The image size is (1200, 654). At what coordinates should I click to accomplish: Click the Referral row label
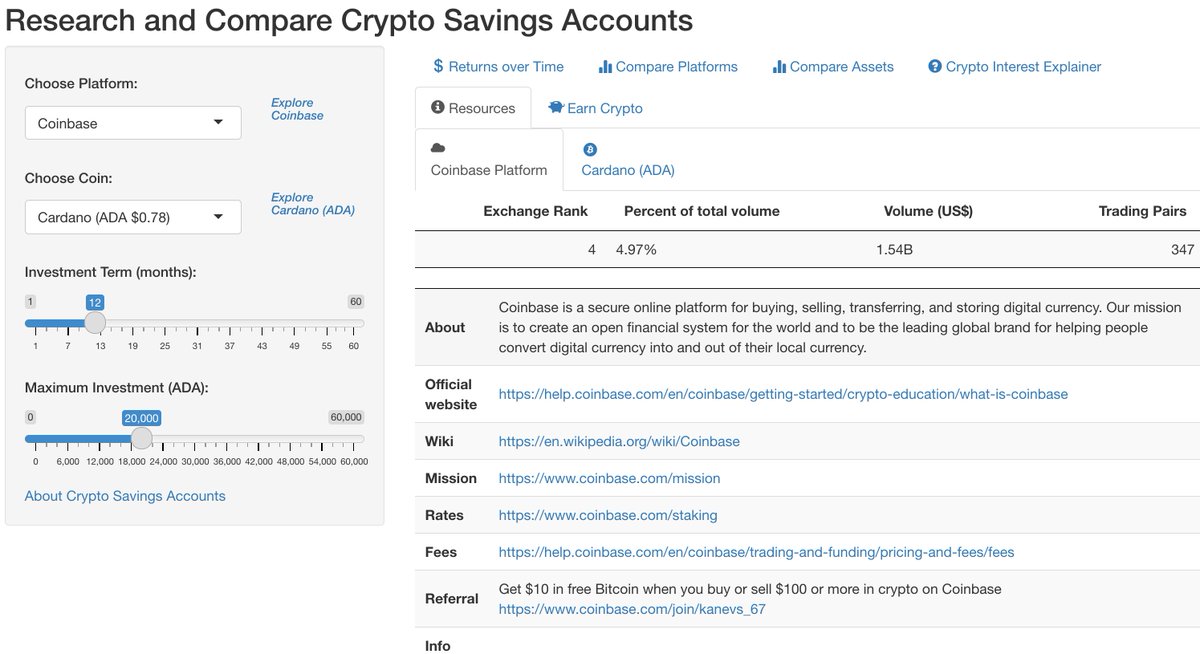tap(451, 598)
